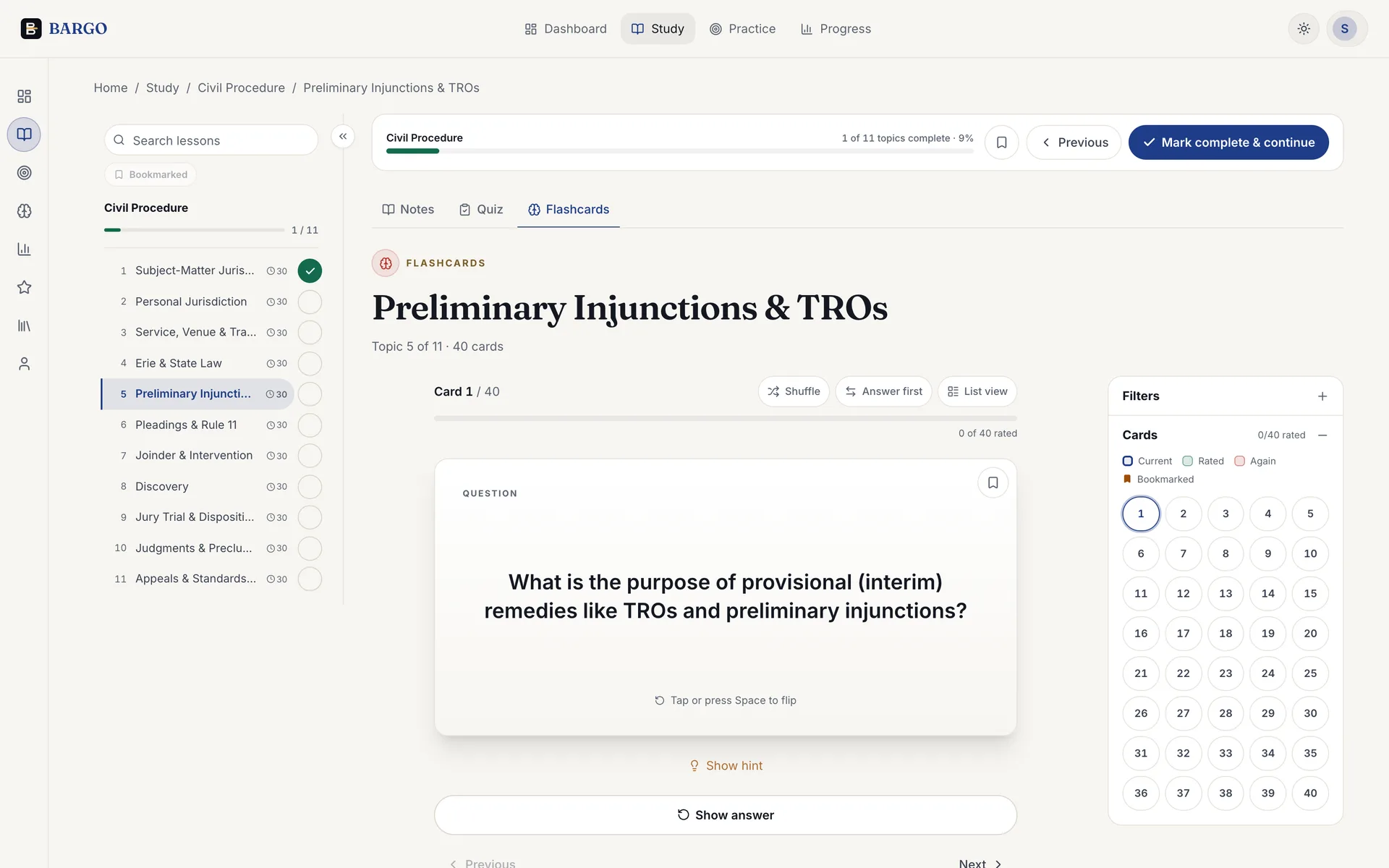This screenshot has height=868, width=1389.
Task: Open Pleadings & Rule 11 lesson
Action: [x=197, y=425]
